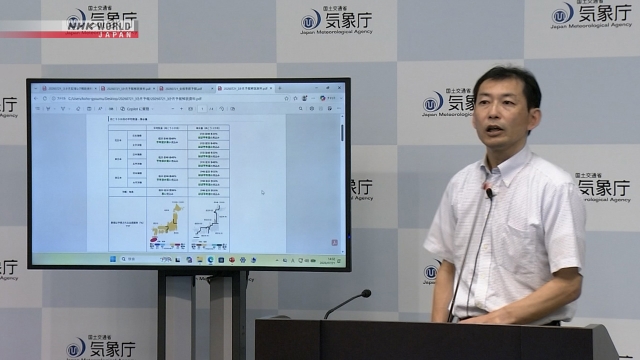Show hidden system tray icons chevron
Viewport: 640px width, 360px height.
pyautogui.click(x=277, y=260)
